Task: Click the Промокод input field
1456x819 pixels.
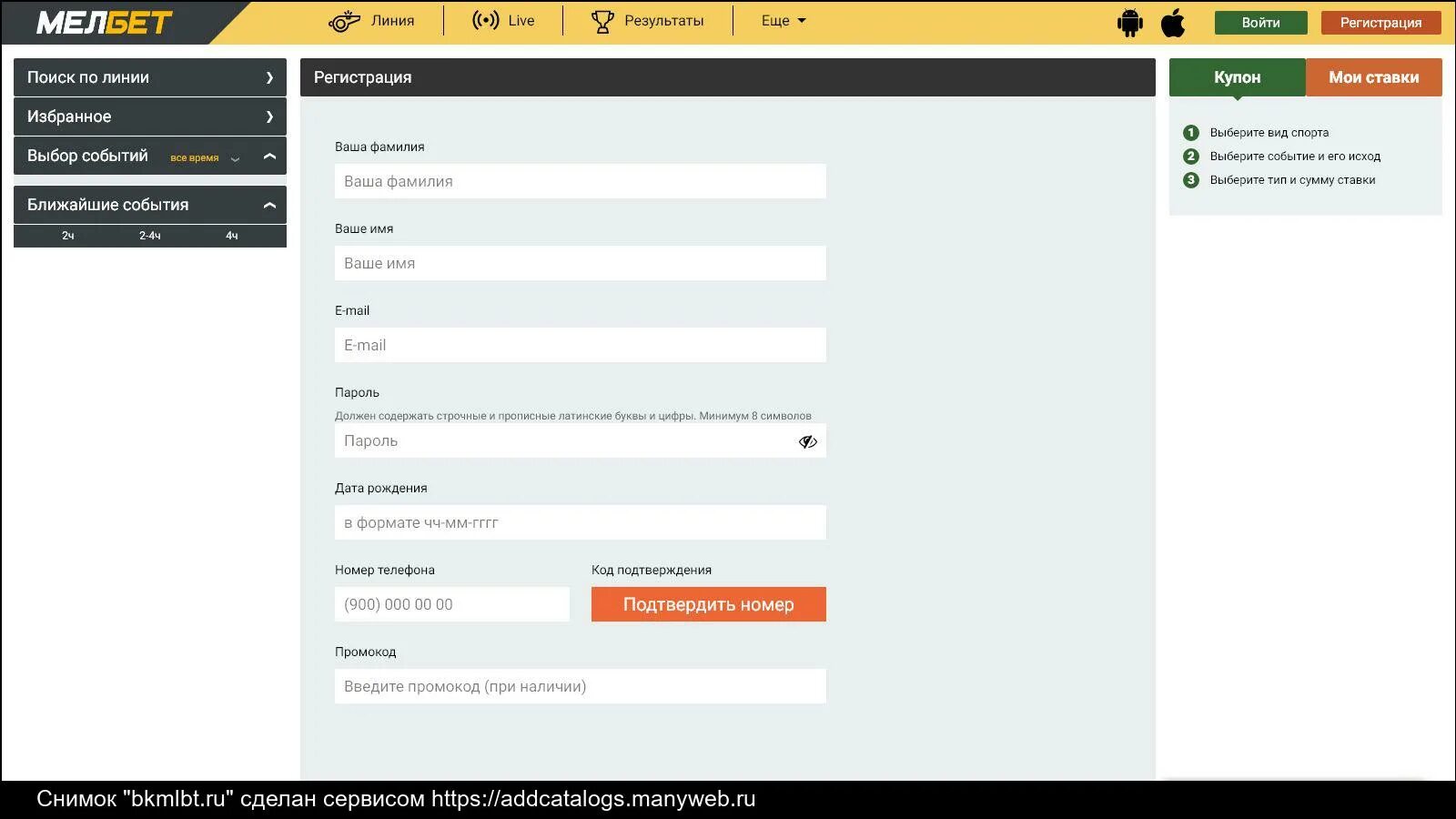Action: tap(581, 686)
